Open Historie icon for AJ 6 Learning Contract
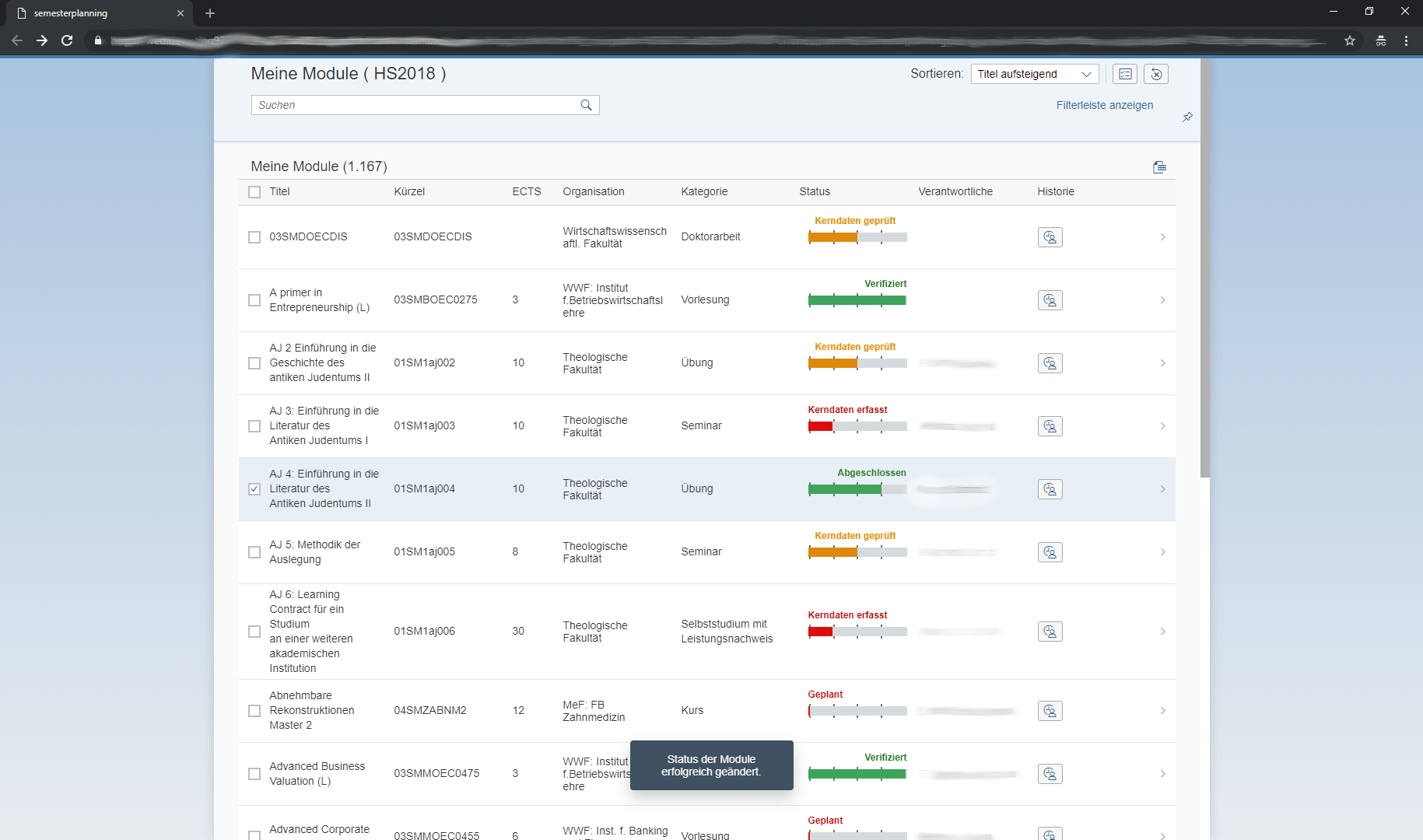Viewport: 1423px width, 840px height. [x=1050, y=632]
